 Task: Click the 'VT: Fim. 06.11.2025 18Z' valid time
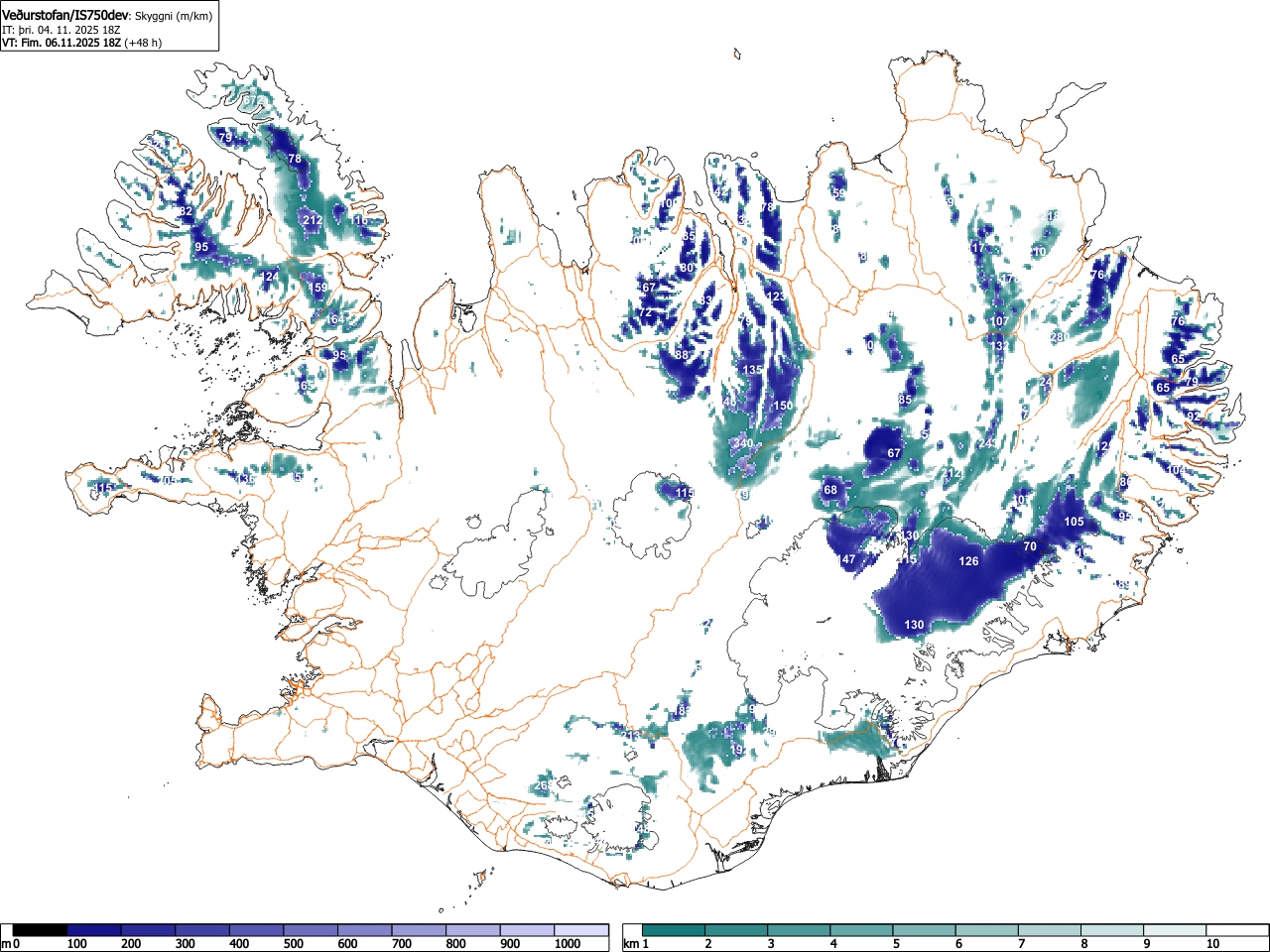tap(62, 43)
